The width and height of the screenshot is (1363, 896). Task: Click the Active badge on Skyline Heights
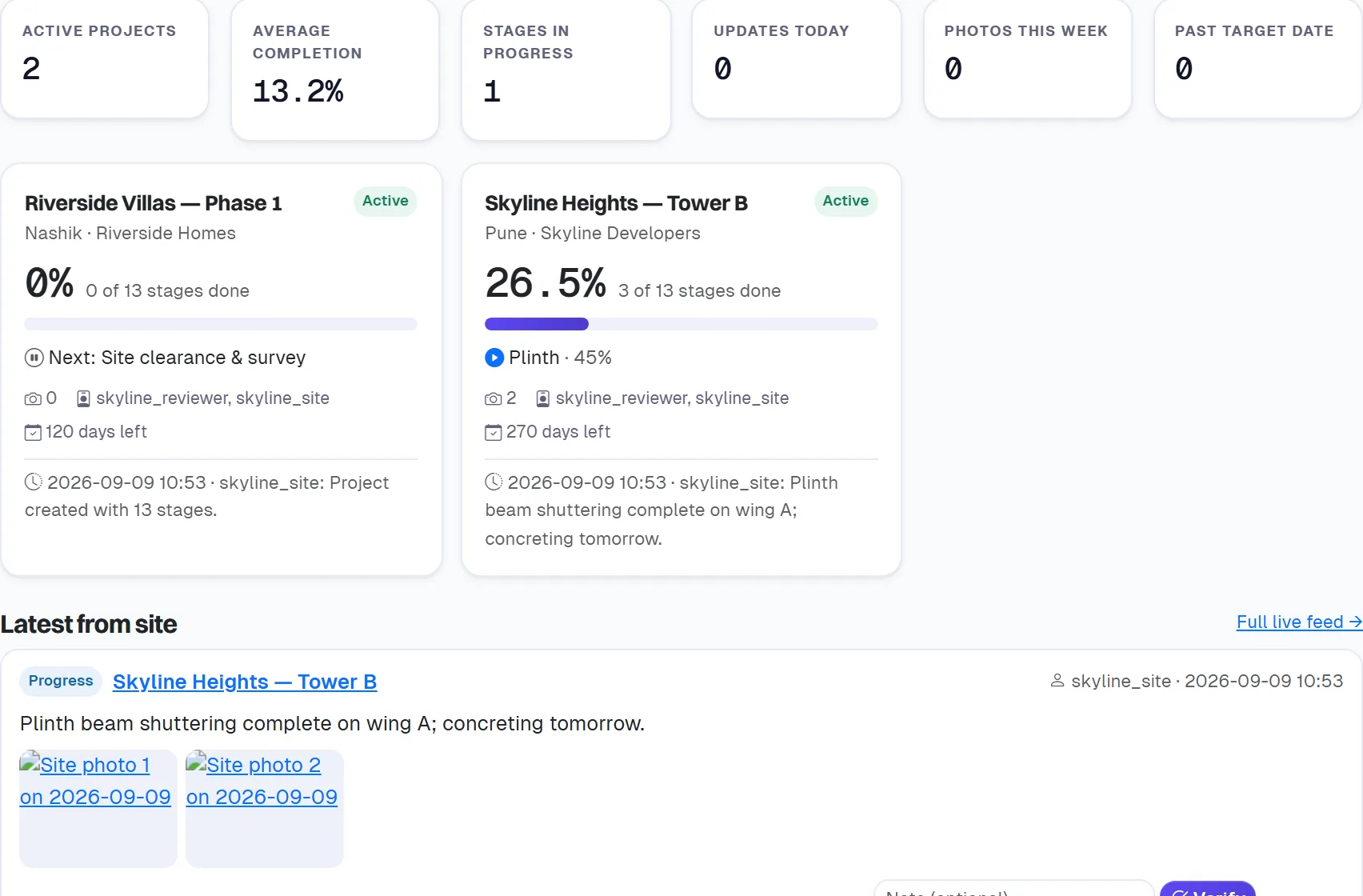845,201
